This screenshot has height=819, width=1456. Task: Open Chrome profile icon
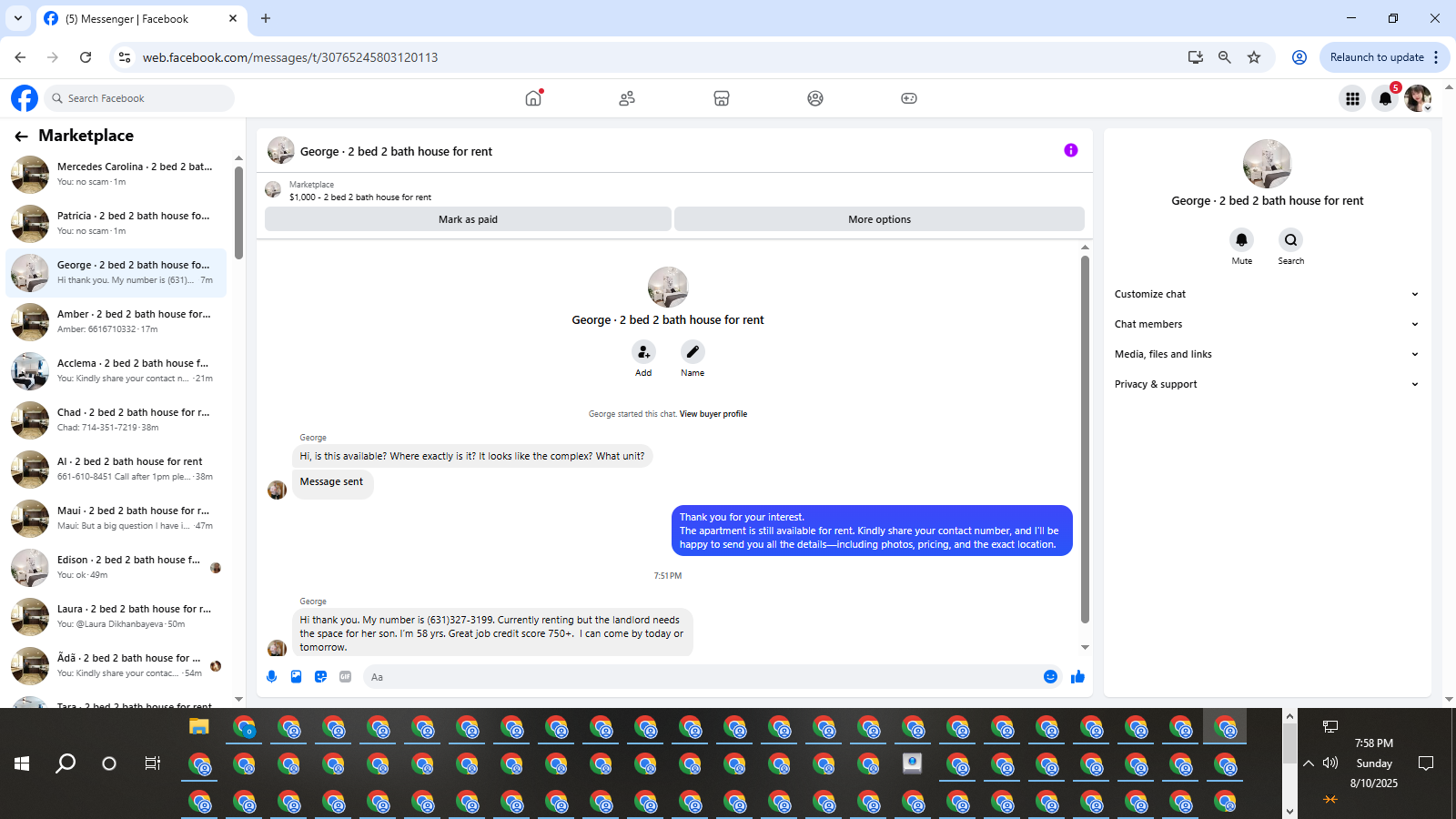1299,57
